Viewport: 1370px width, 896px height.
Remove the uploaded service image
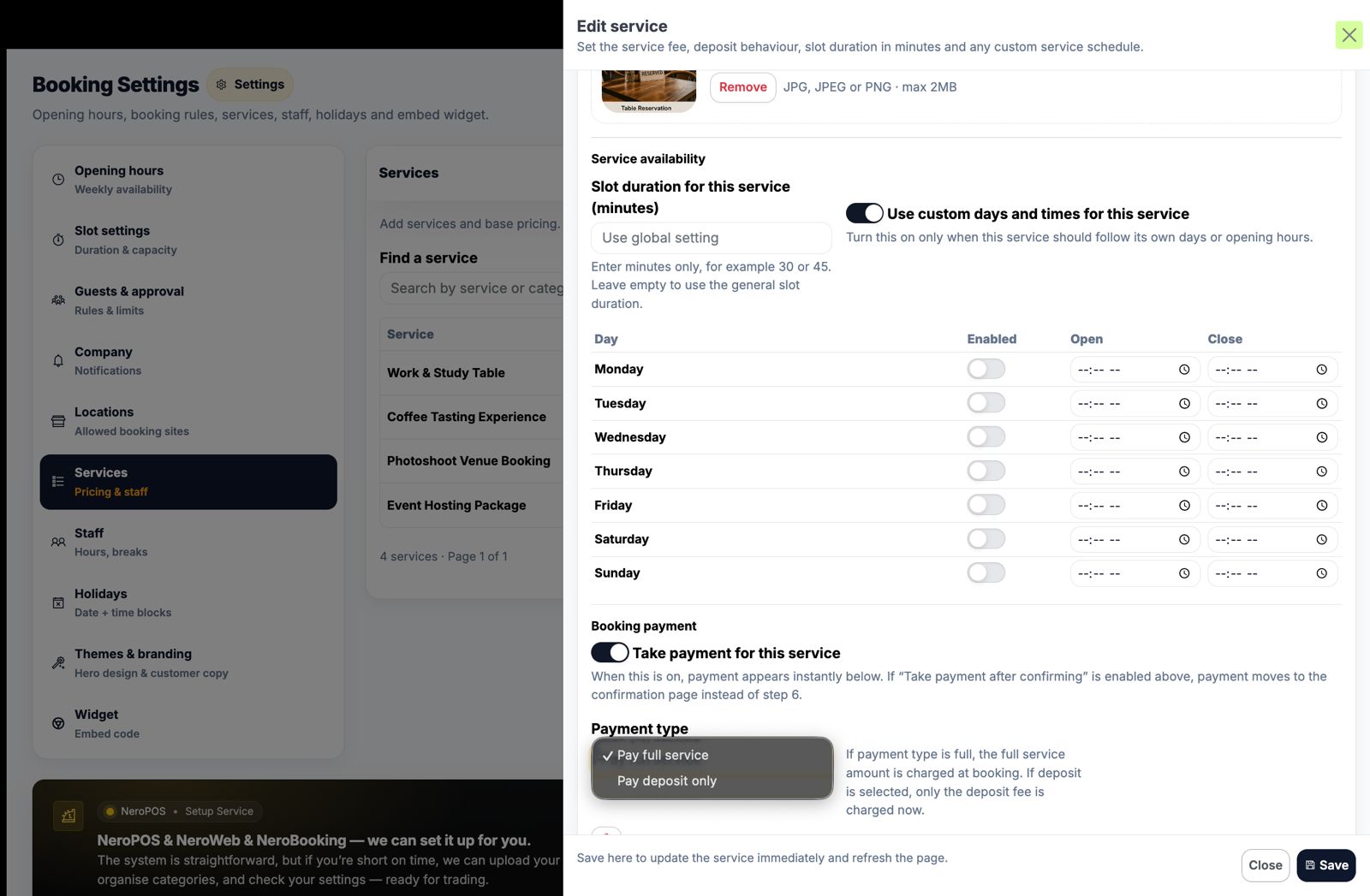pyautogui.click(x=742, y=87)
